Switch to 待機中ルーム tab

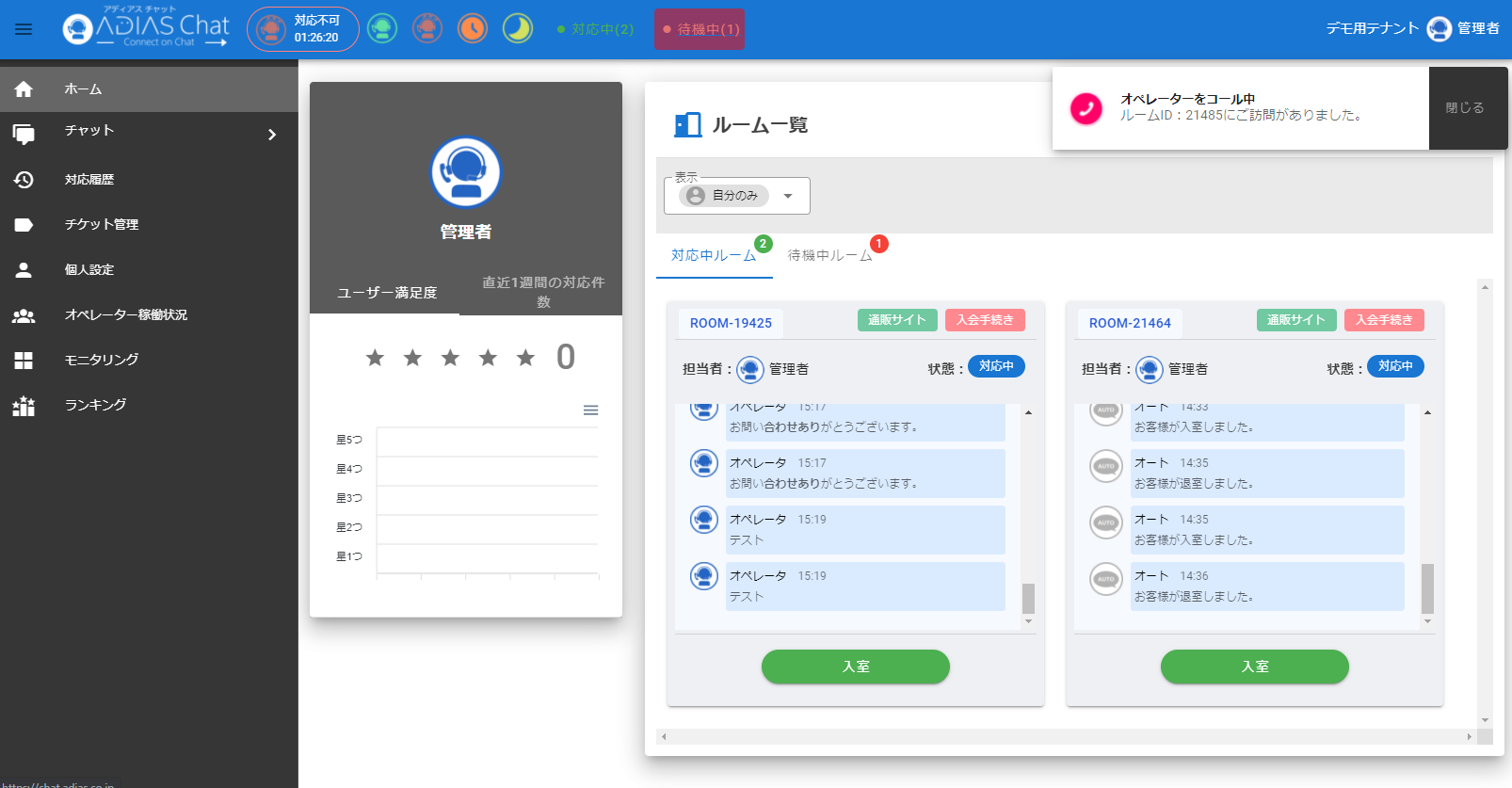829,255
